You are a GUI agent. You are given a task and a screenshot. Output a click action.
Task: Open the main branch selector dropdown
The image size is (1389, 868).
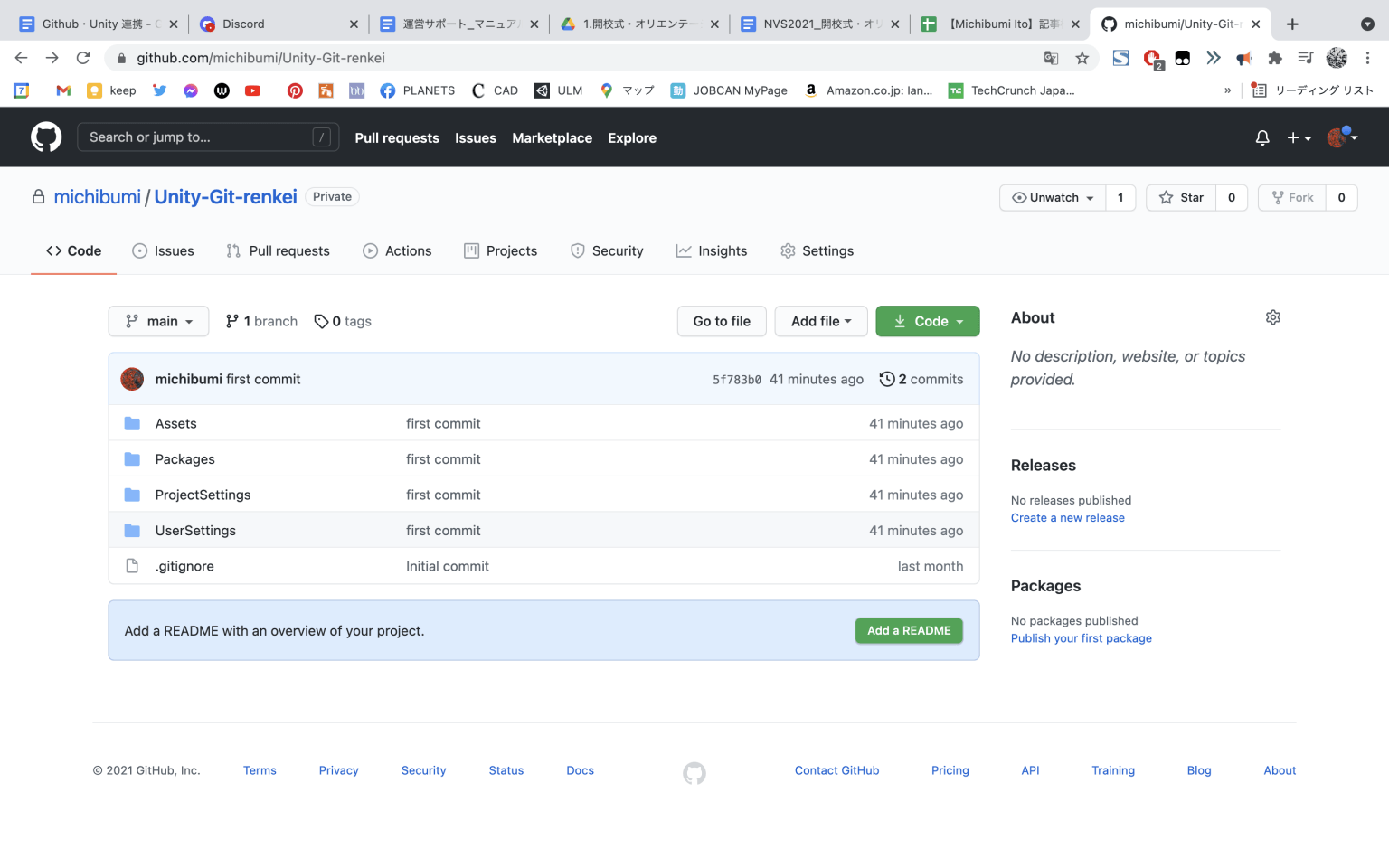coord(158,321)
